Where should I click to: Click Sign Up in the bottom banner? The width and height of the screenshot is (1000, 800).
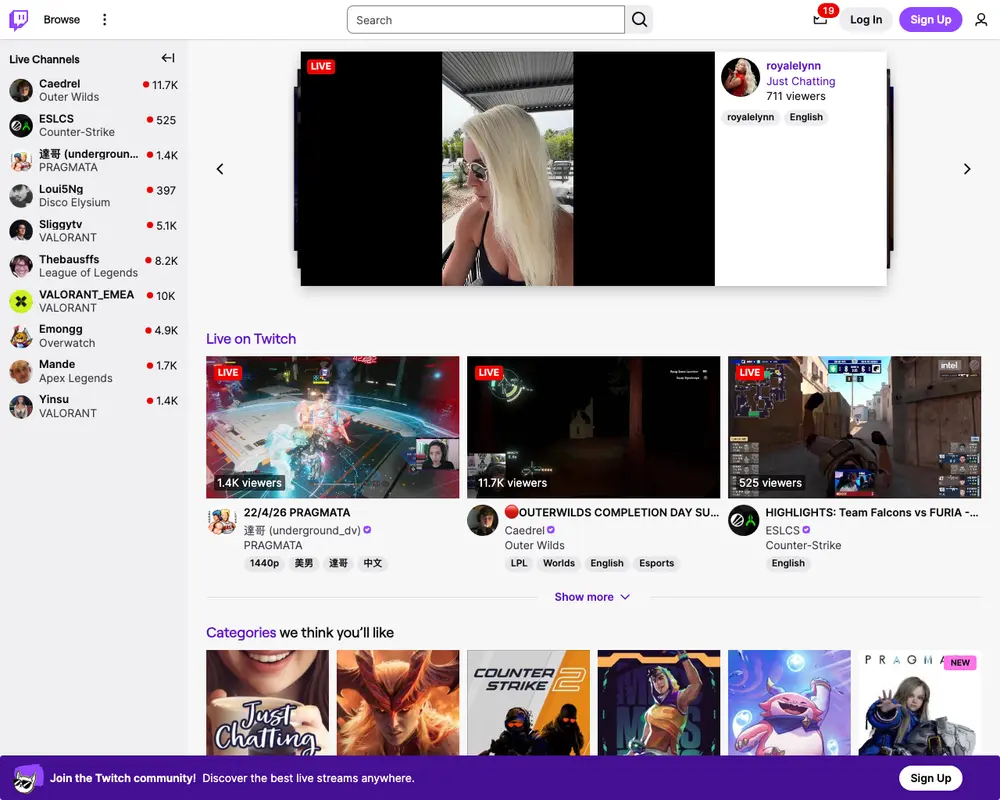(930, 778)
